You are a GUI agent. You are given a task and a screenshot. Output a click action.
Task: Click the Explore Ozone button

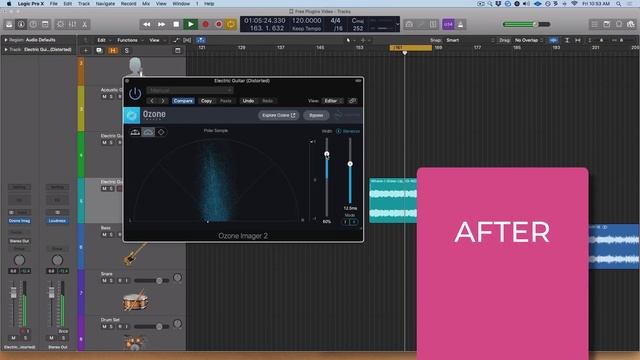[x=278, y=116]
